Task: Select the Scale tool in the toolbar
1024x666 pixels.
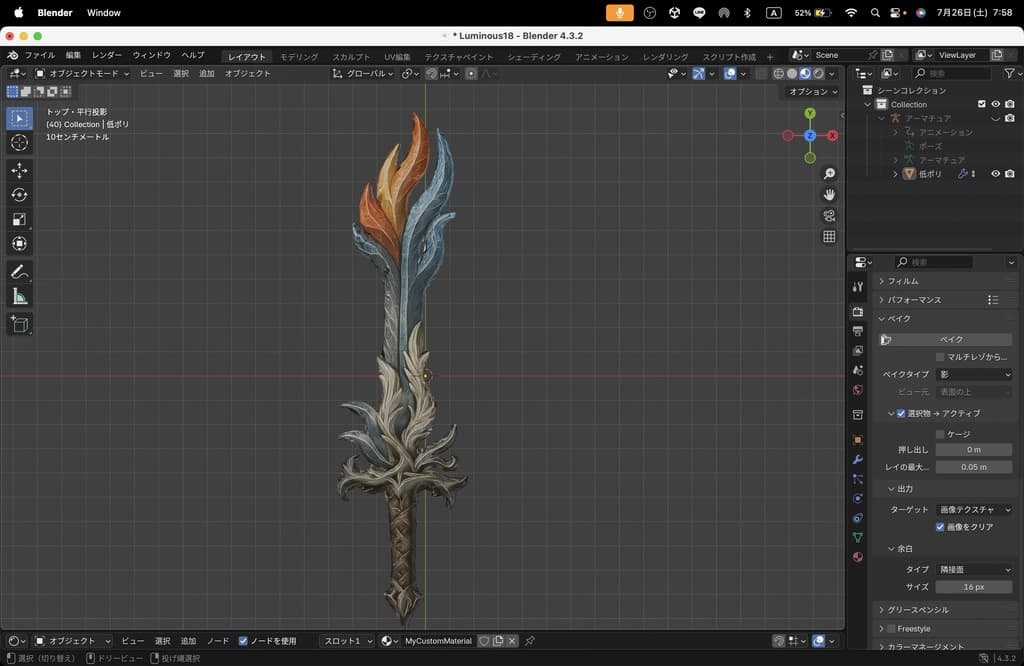Action: [19, 219]
